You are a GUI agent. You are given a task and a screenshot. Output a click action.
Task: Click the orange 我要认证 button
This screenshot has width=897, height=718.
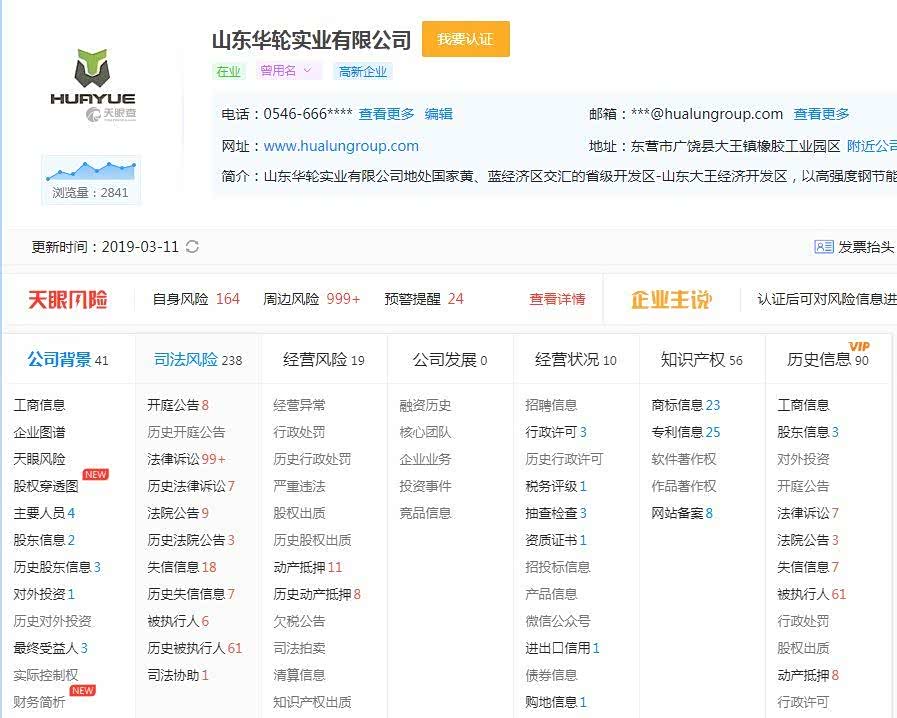(x=465, y=39)
